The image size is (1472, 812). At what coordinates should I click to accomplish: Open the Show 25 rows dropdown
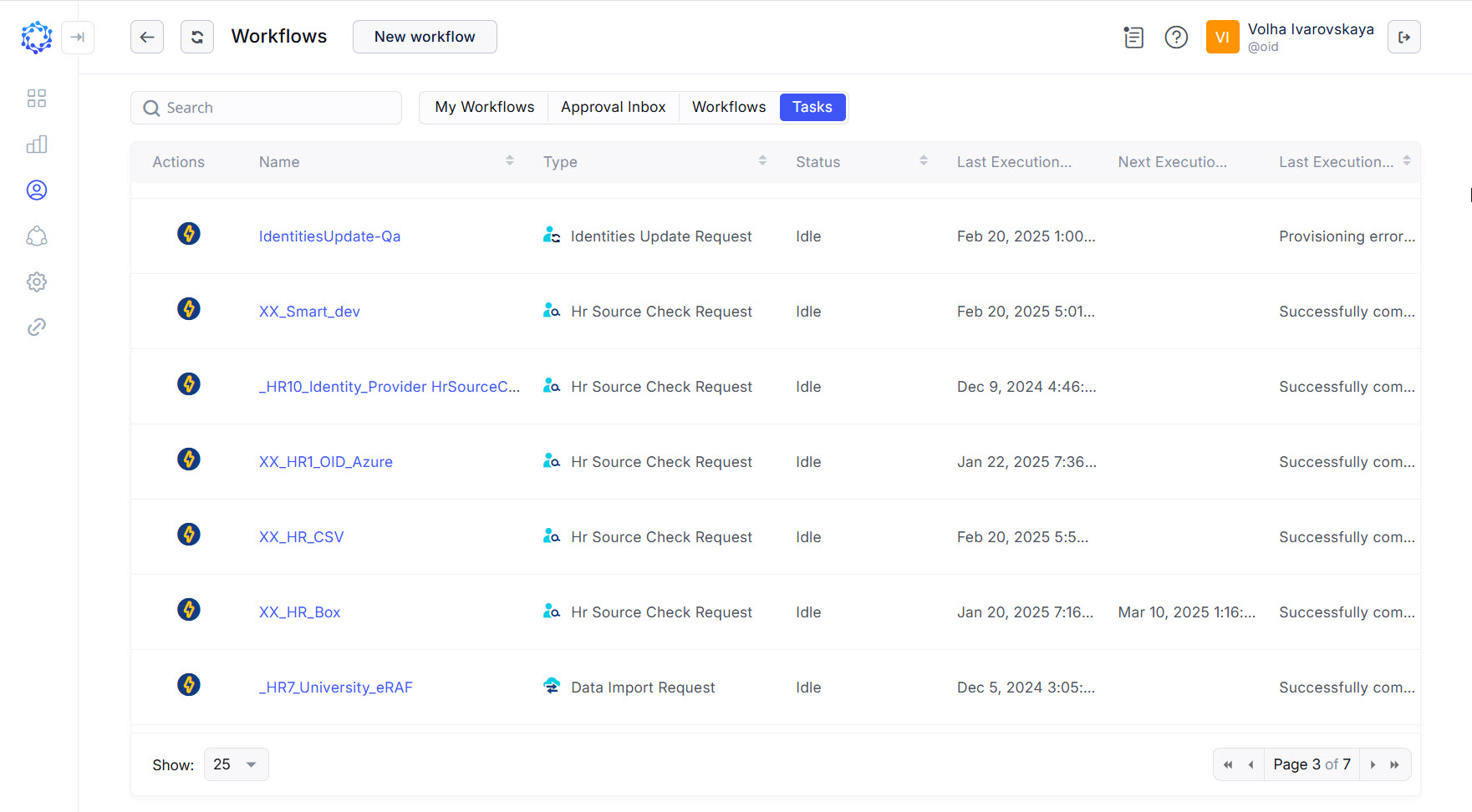coord(237,764)
